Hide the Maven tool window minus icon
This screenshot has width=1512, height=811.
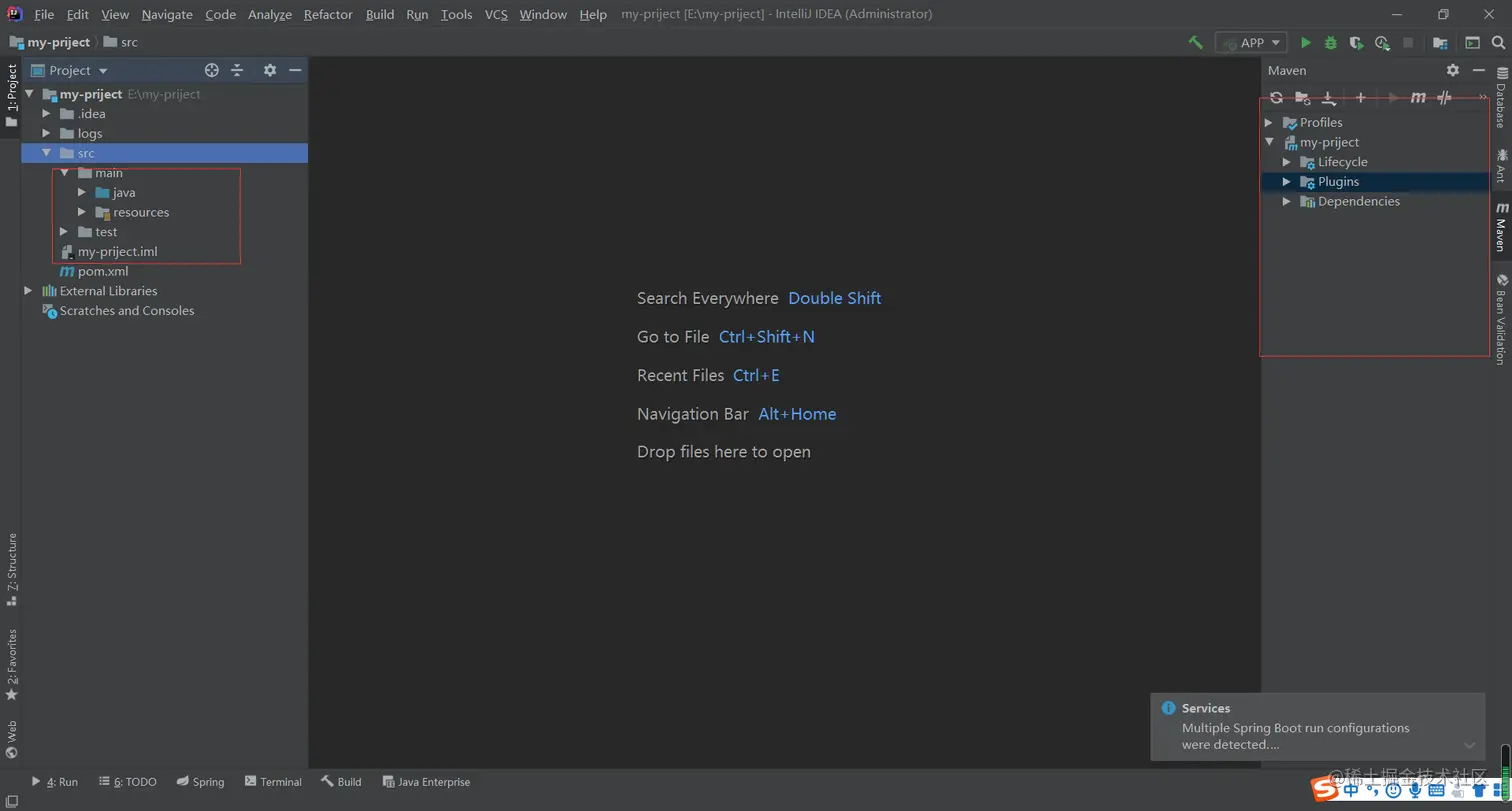tap(1479, 70)
